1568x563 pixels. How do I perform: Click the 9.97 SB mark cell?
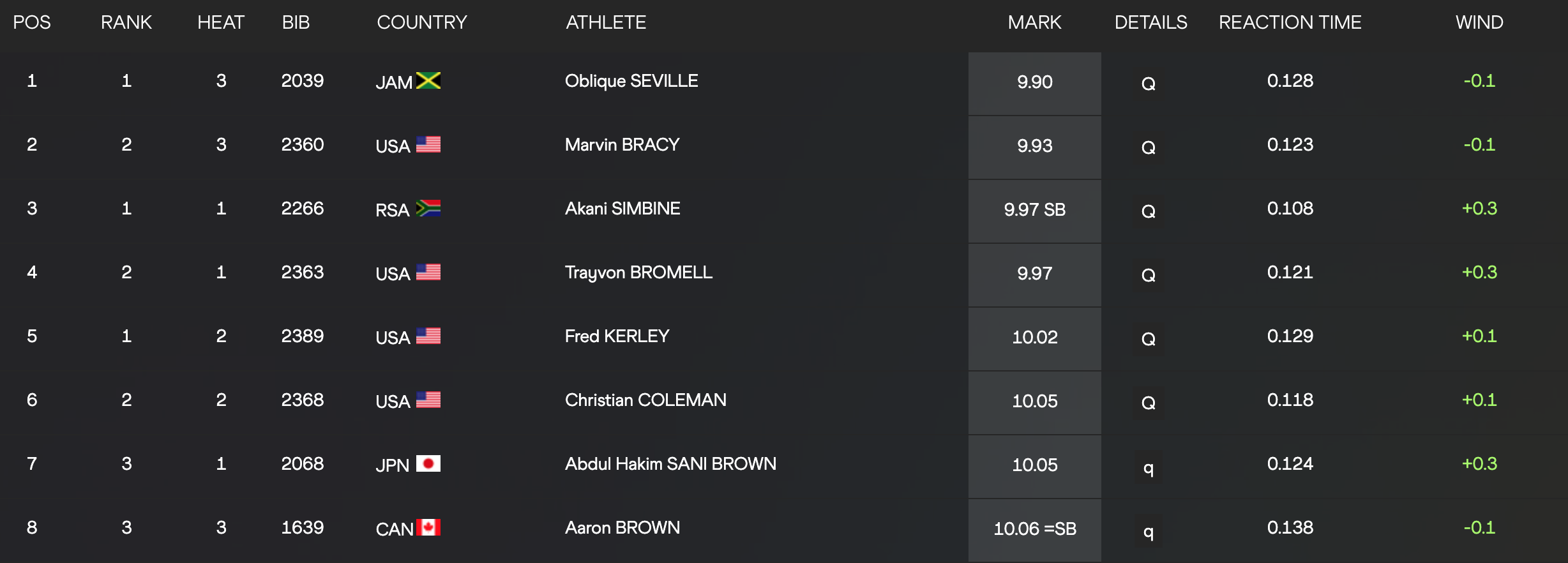coord(1034,210)
